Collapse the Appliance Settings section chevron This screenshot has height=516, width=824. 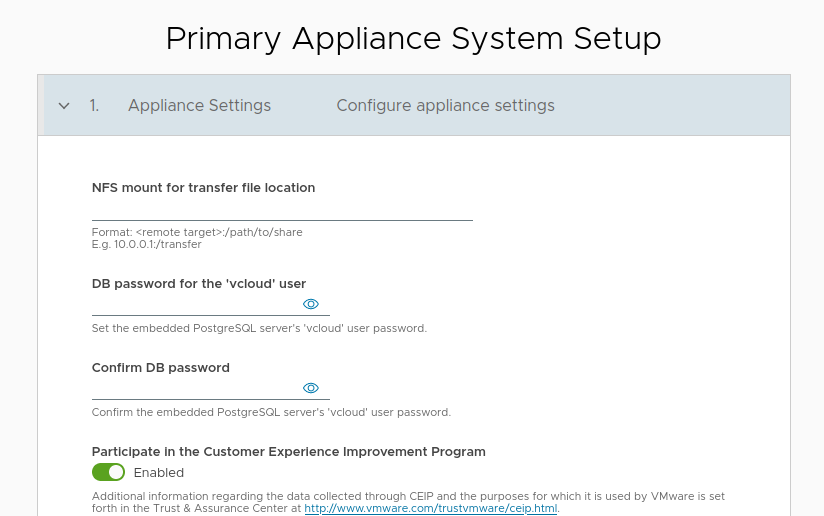click(x=64, y=106)
